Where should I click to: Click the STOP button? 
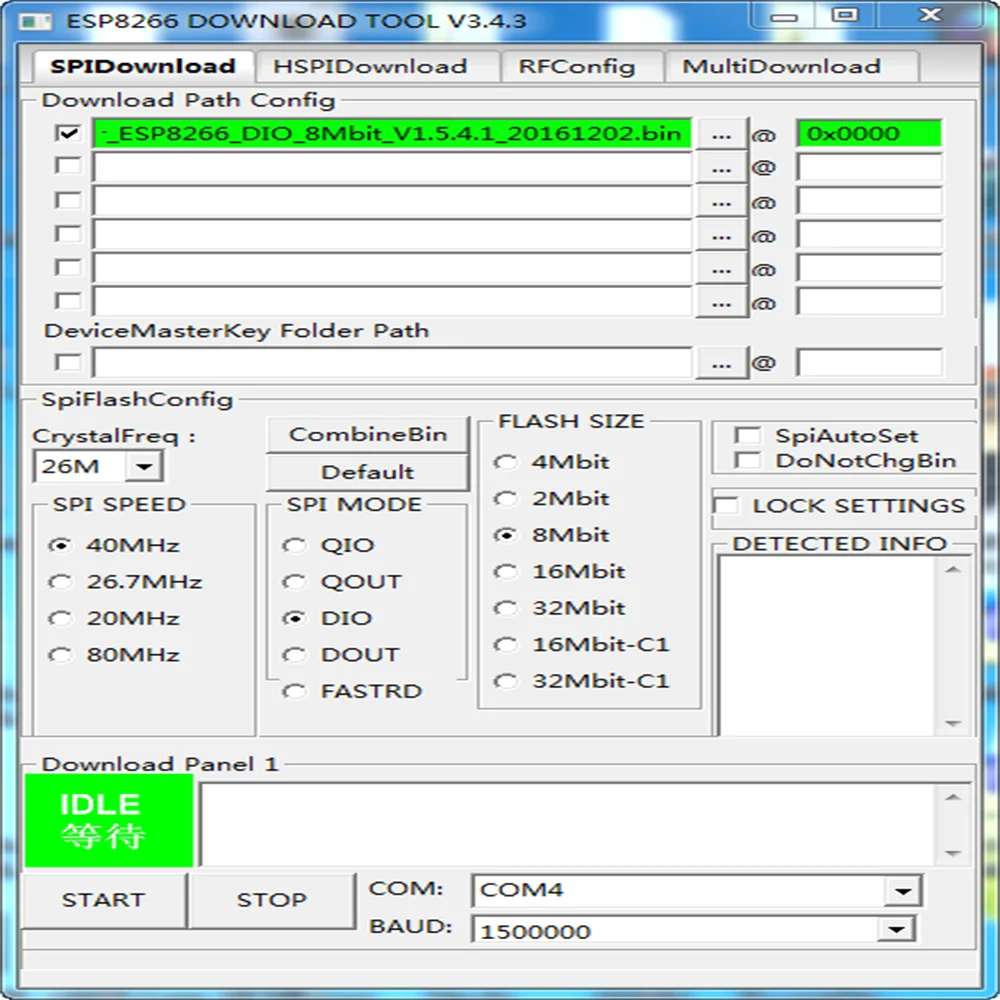pos(272,900)
